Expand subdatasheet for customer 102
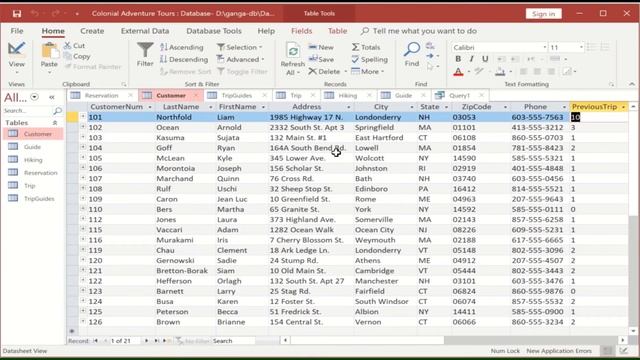The height and width of the screenshot is (360, 640). [x=83, y=127]
